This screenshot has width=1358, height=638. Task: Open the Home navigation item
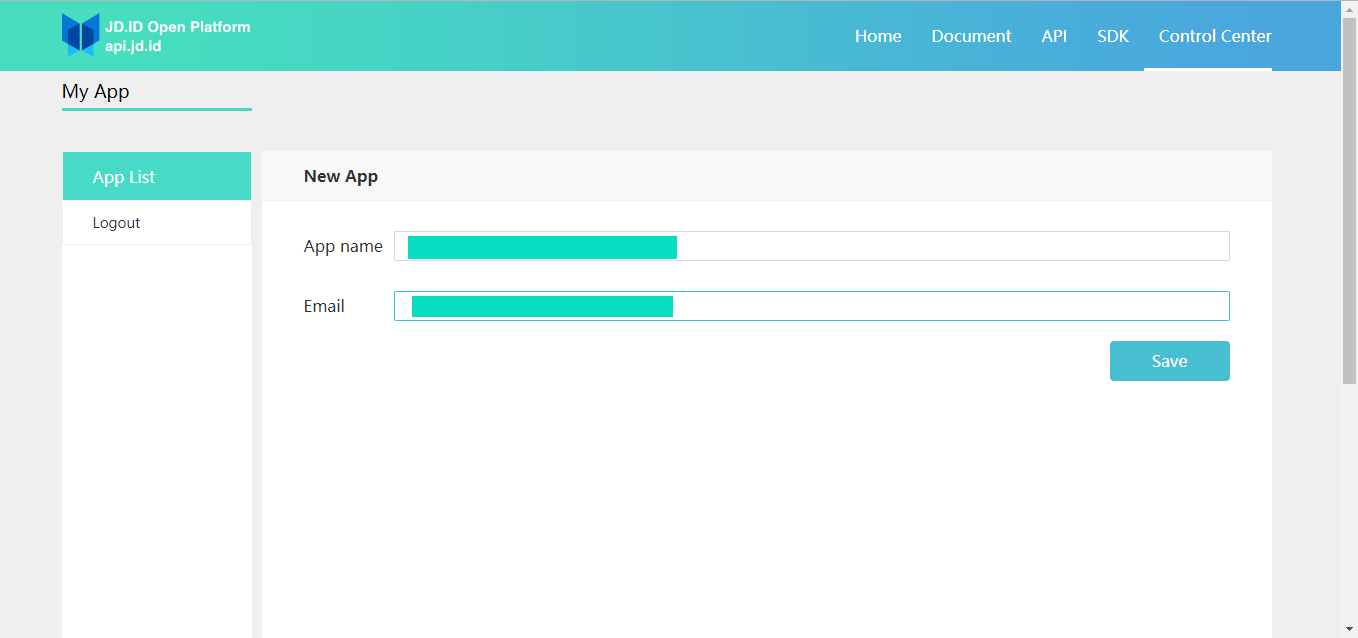878,36
